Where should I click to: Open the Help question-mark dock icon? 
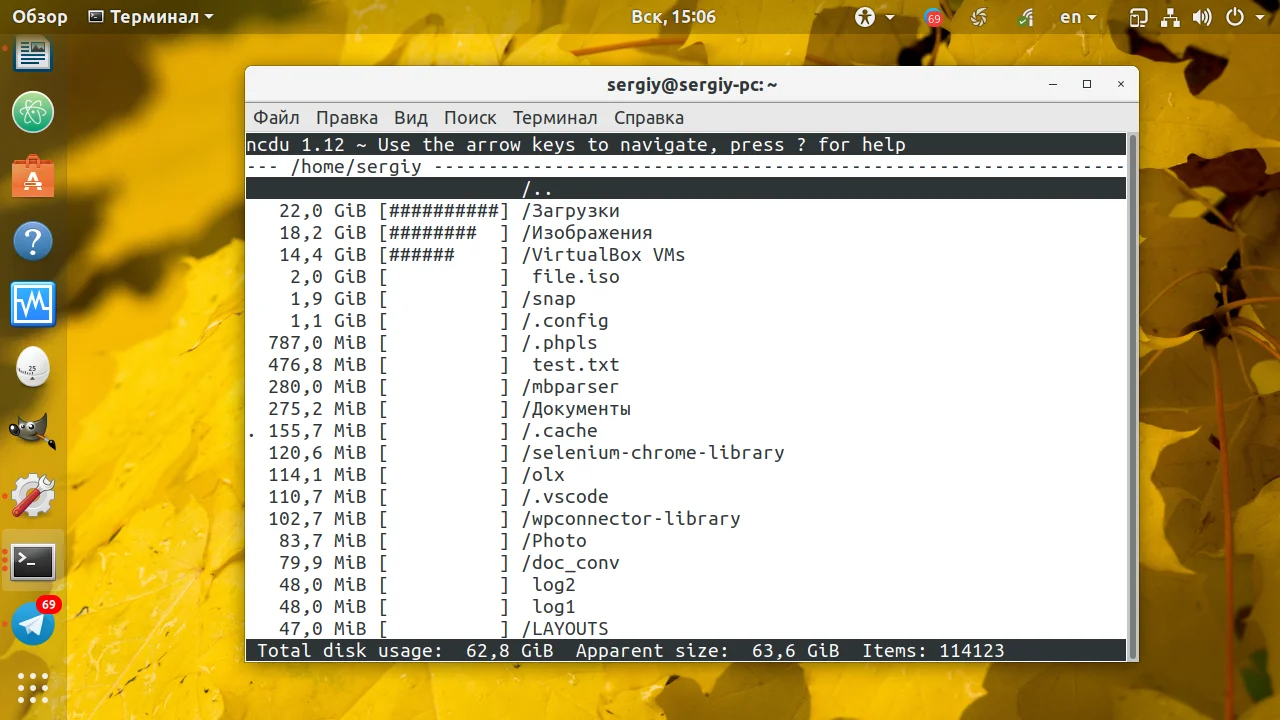pos(33,241)
